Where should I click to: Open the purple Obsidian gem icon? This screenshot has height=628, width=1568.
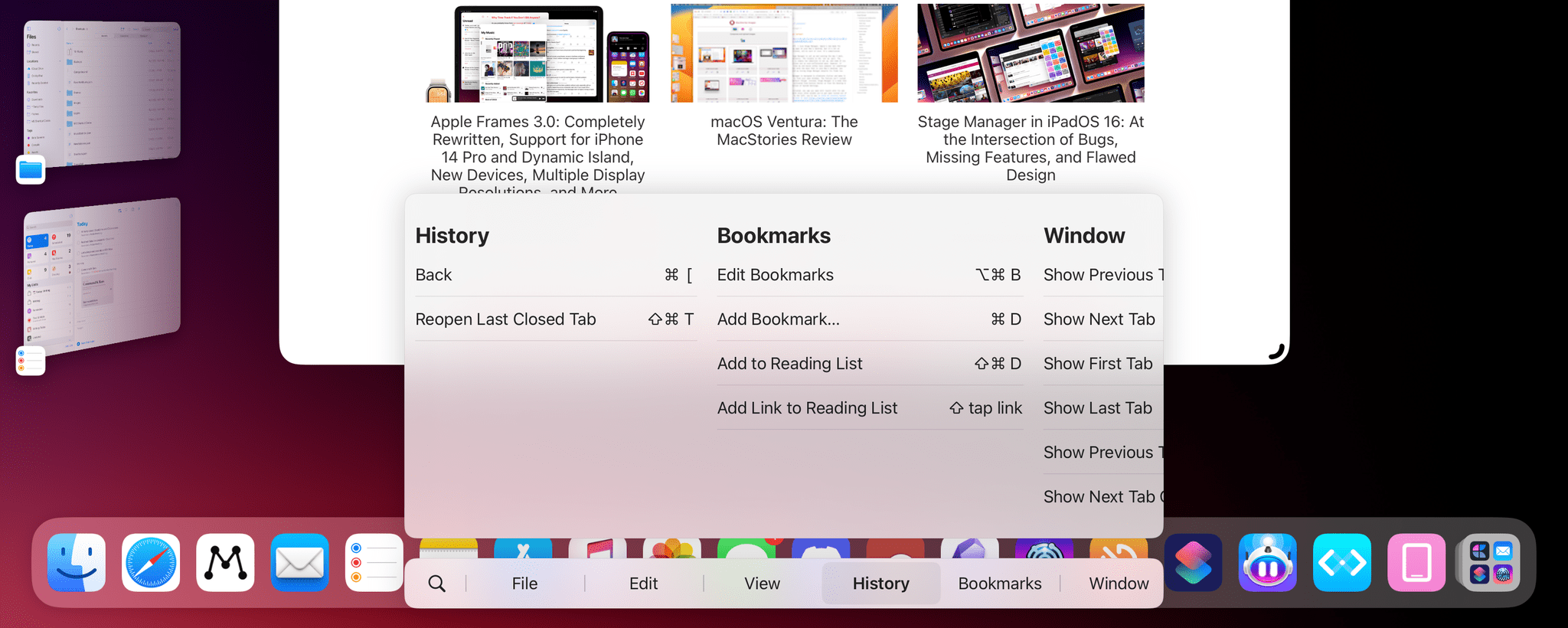pos(969,548)
